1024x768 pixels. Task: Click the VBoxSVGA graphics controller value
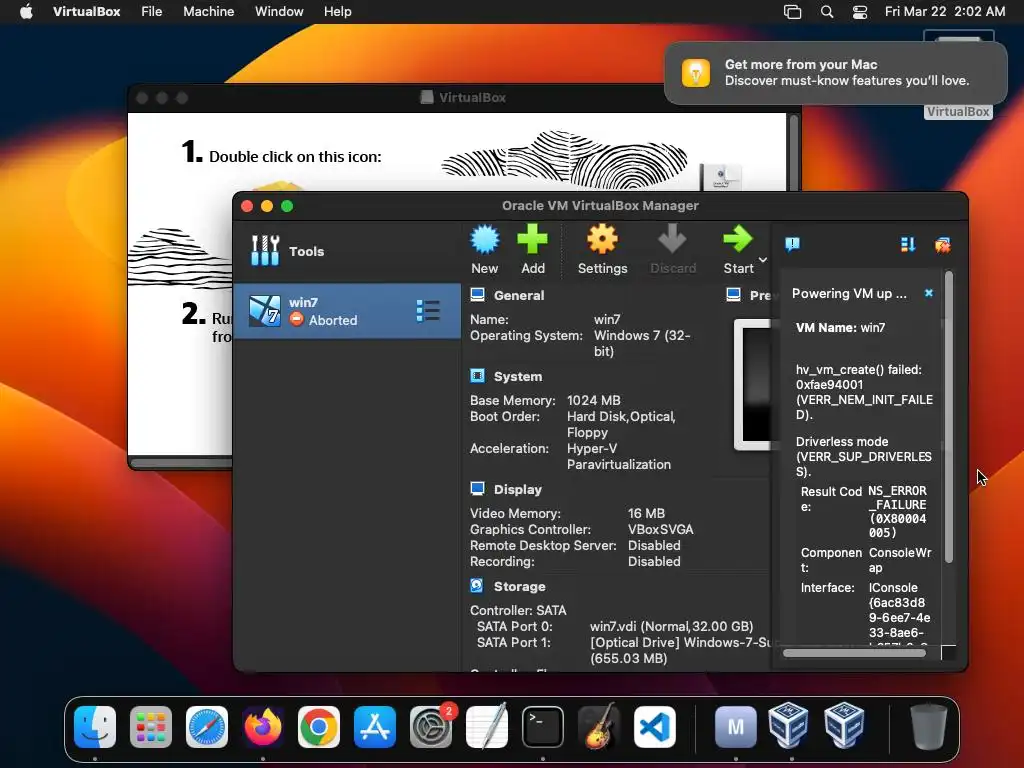(660, 530)
